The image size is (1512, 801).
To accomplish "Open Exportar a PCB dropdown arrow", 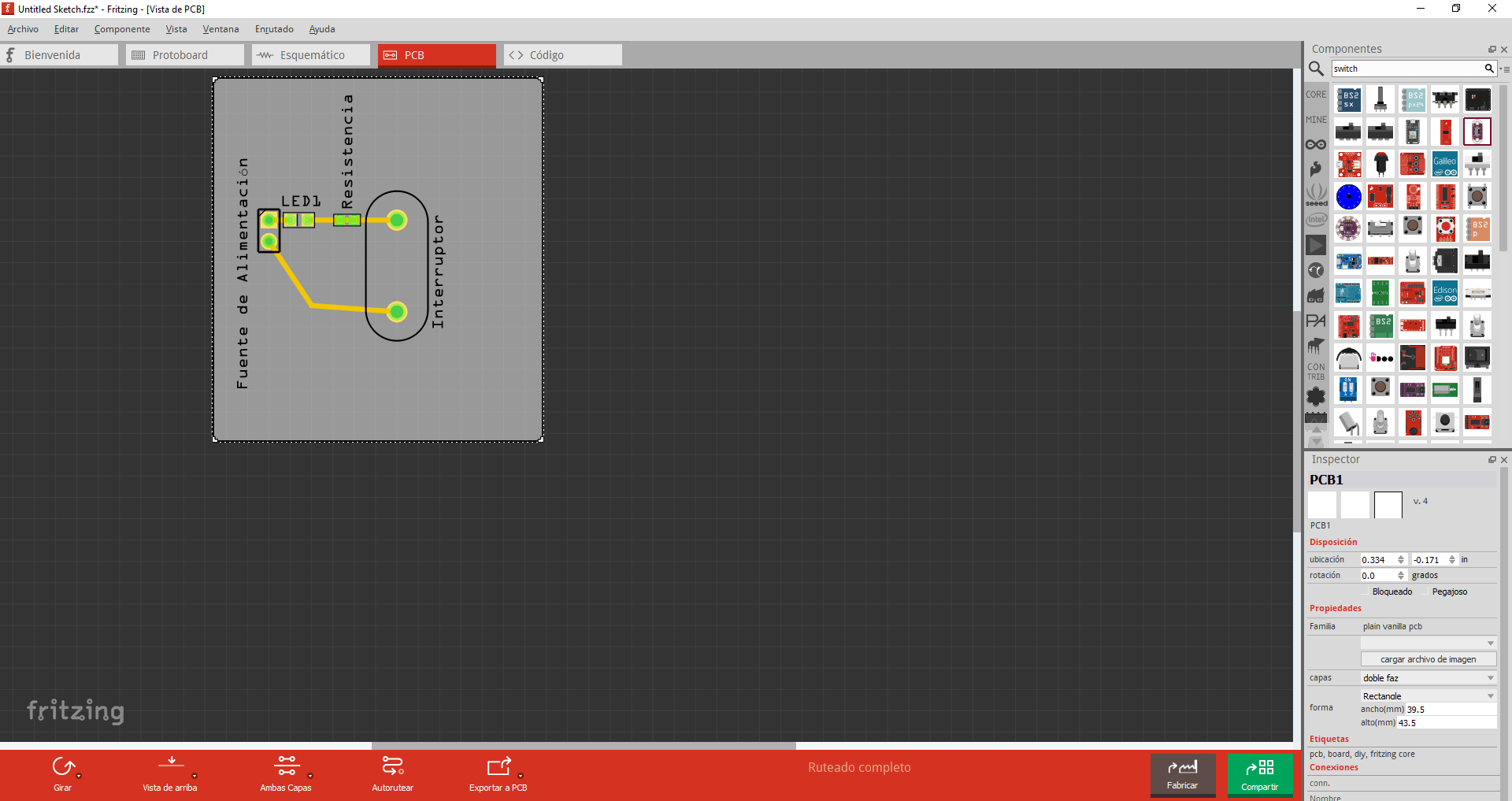I will (x=521, y=777).
